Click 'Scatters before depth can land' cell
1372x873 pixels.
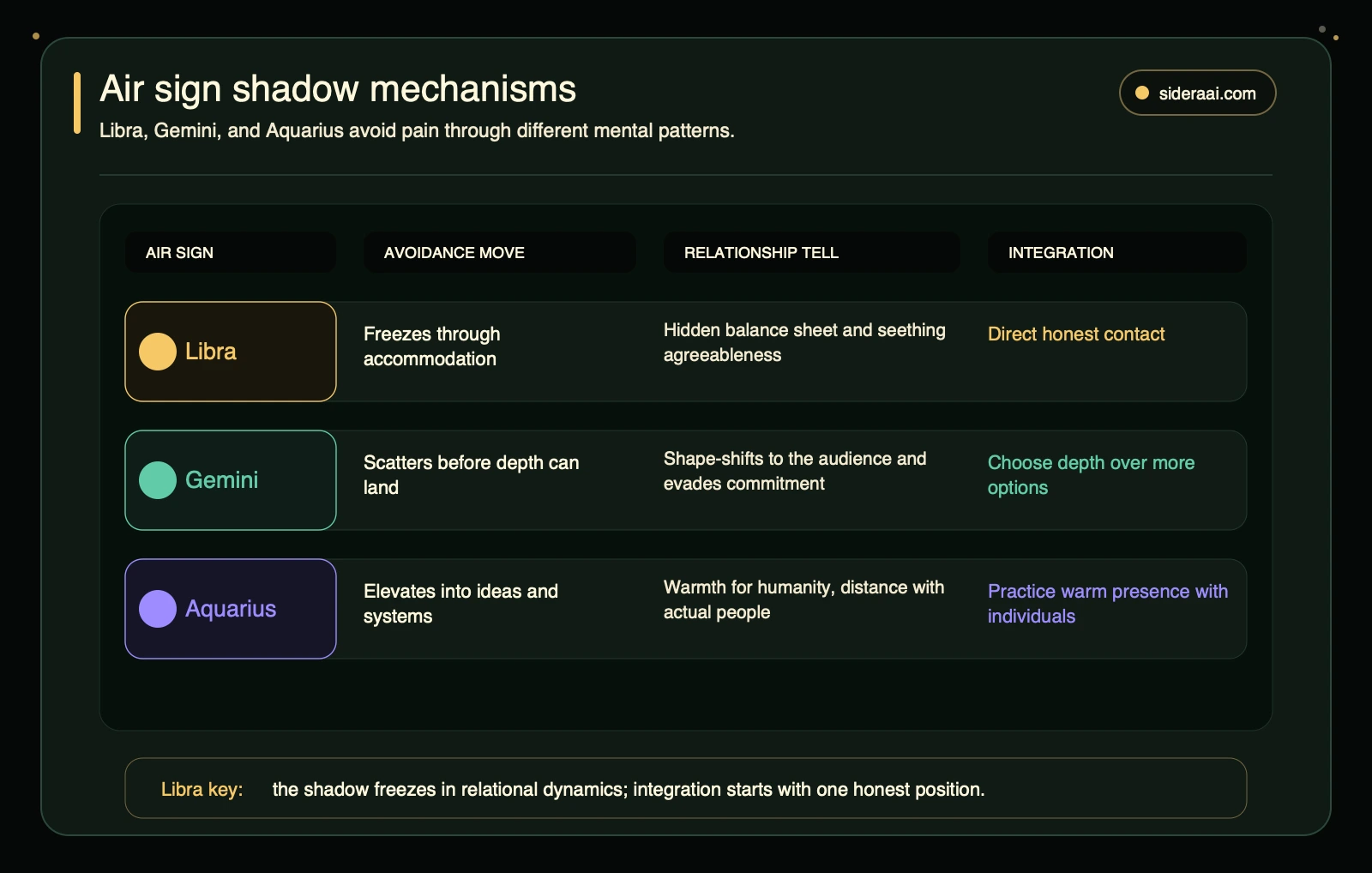click(x=472, y=475)
